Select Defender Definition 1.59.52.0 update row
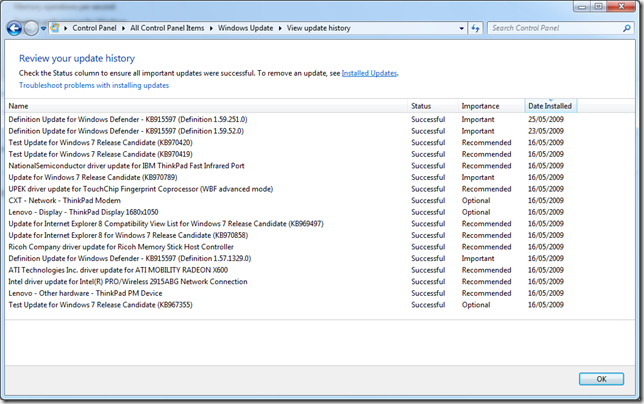The image size is (644, 404). tap(320, 131)
